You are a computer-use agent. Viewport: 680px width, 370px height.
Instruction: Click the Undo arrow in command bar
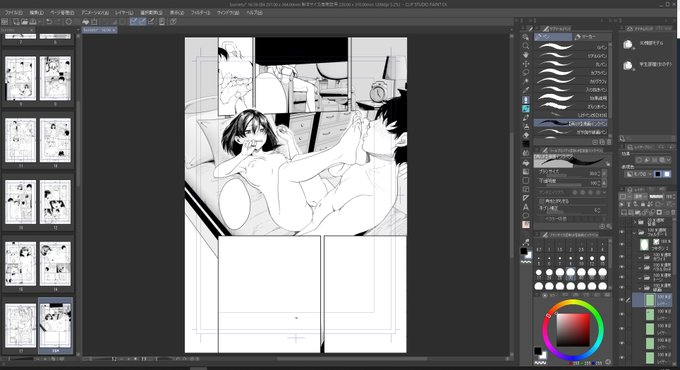49,21
